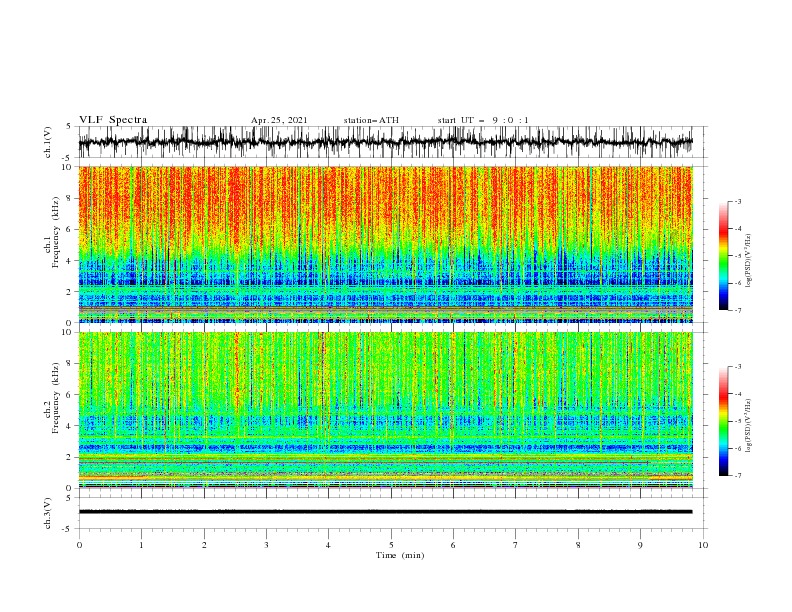Click inside the ch.2 spectrogram panel
792x612 pixels.
pyautogui.click(x=385, y=410)
